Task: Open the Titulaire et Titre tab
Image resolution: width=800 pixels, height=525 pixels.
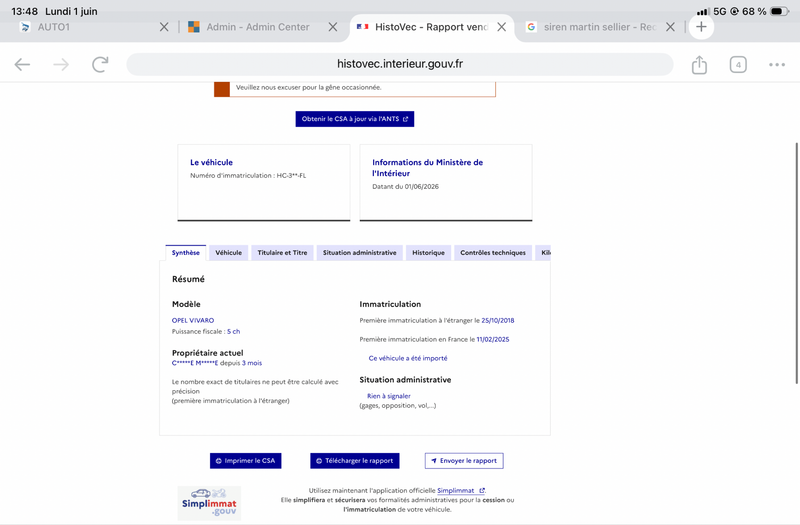Action: pos(282,253)
